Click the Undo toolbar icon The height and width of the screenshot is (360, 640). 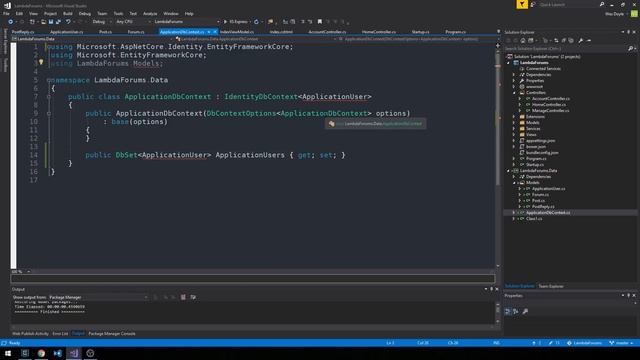point(68,22)
